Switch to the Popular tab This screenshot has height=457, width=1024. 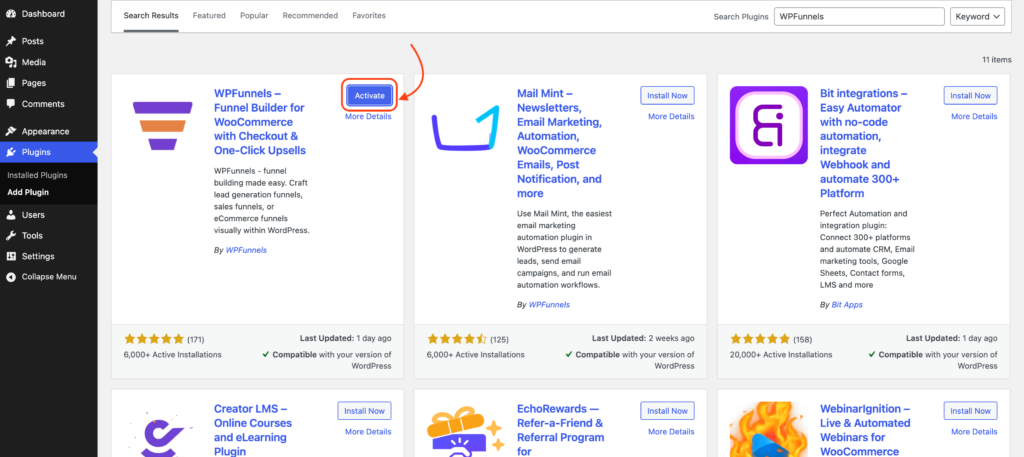click(x=254, y=16)
